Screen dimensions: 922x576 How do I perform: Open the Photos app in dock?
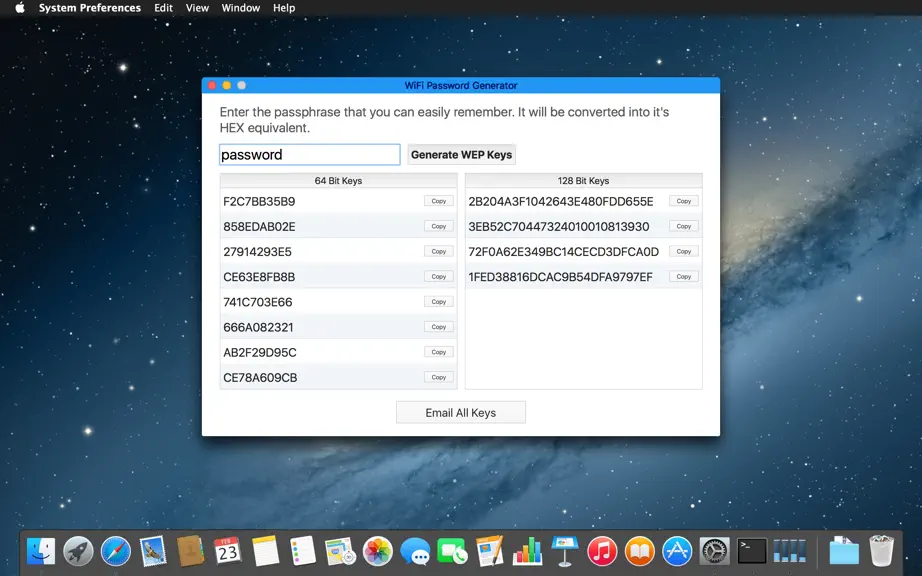click(378, 551)
